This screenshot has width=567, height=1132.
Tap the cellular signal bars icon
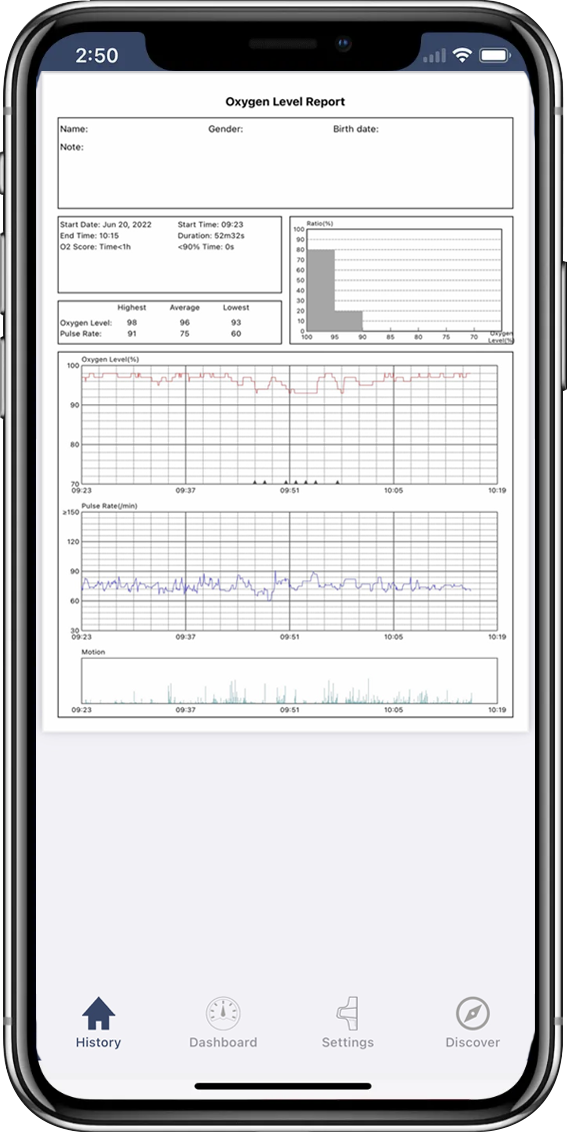[434, 56]
